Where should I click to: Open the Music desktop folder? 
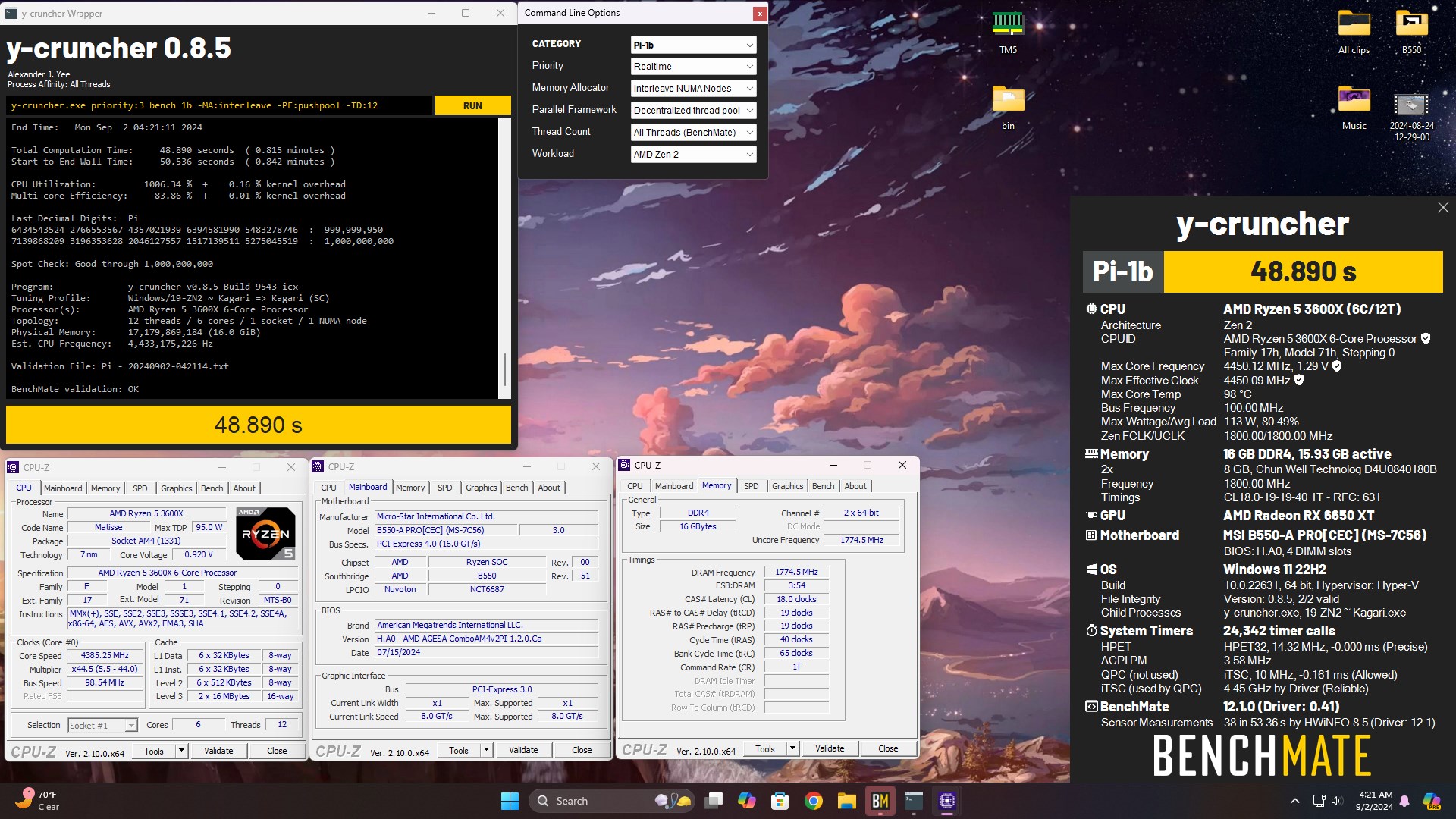click(x=1354, y=108)
